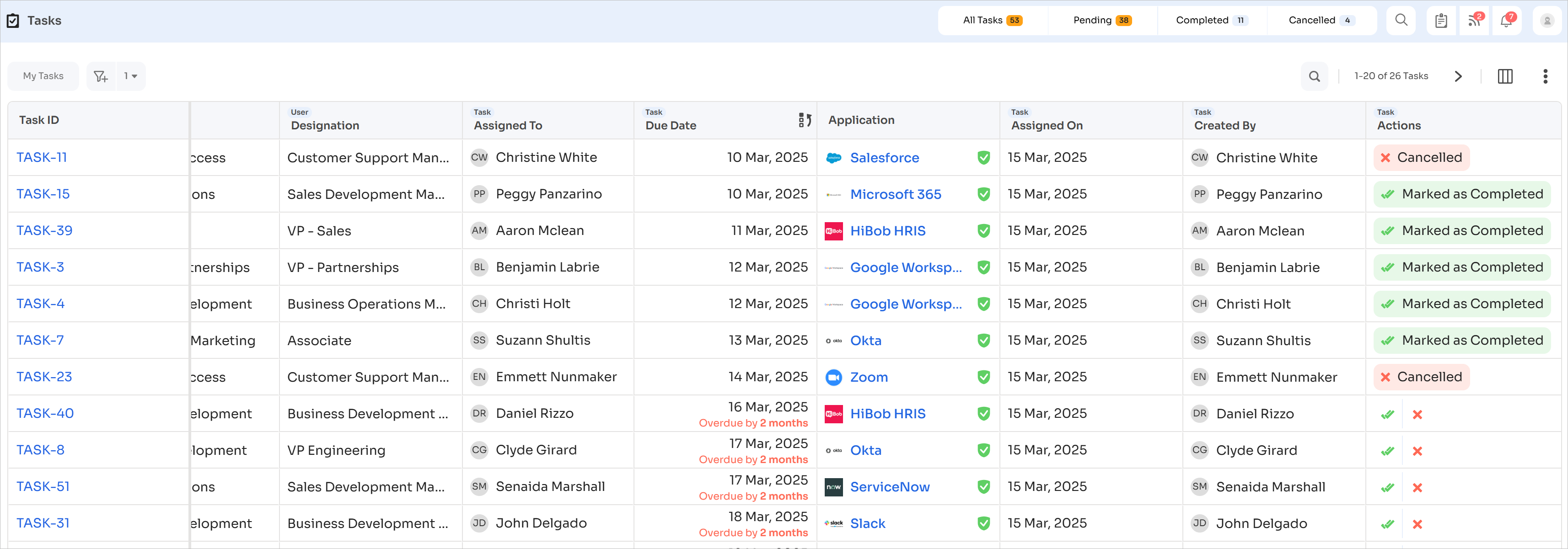1568x549 pixels.
Task: Click the add filter funnel icon
Action: (101, 76)
